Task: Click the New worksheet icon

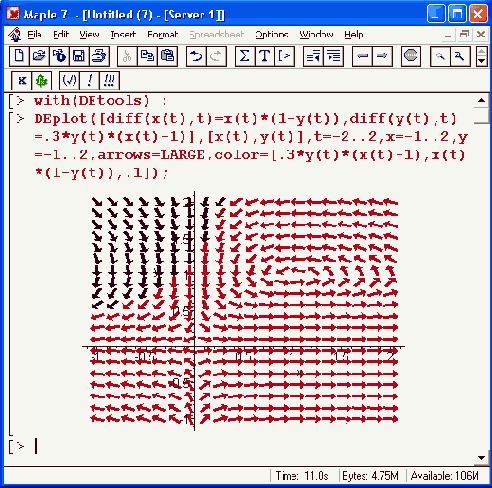Action: coord(19,56)
